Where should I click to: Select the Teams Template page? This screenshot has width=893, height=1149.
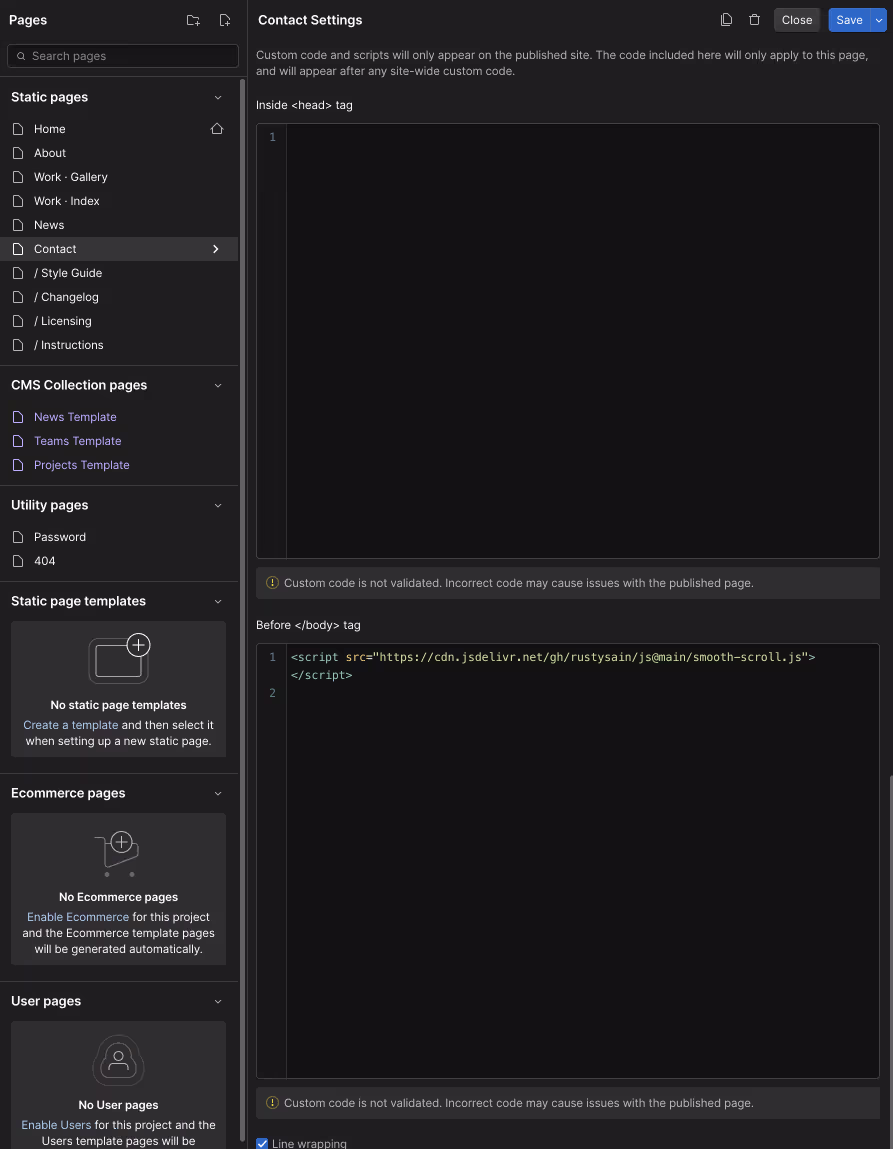(119, 441)
